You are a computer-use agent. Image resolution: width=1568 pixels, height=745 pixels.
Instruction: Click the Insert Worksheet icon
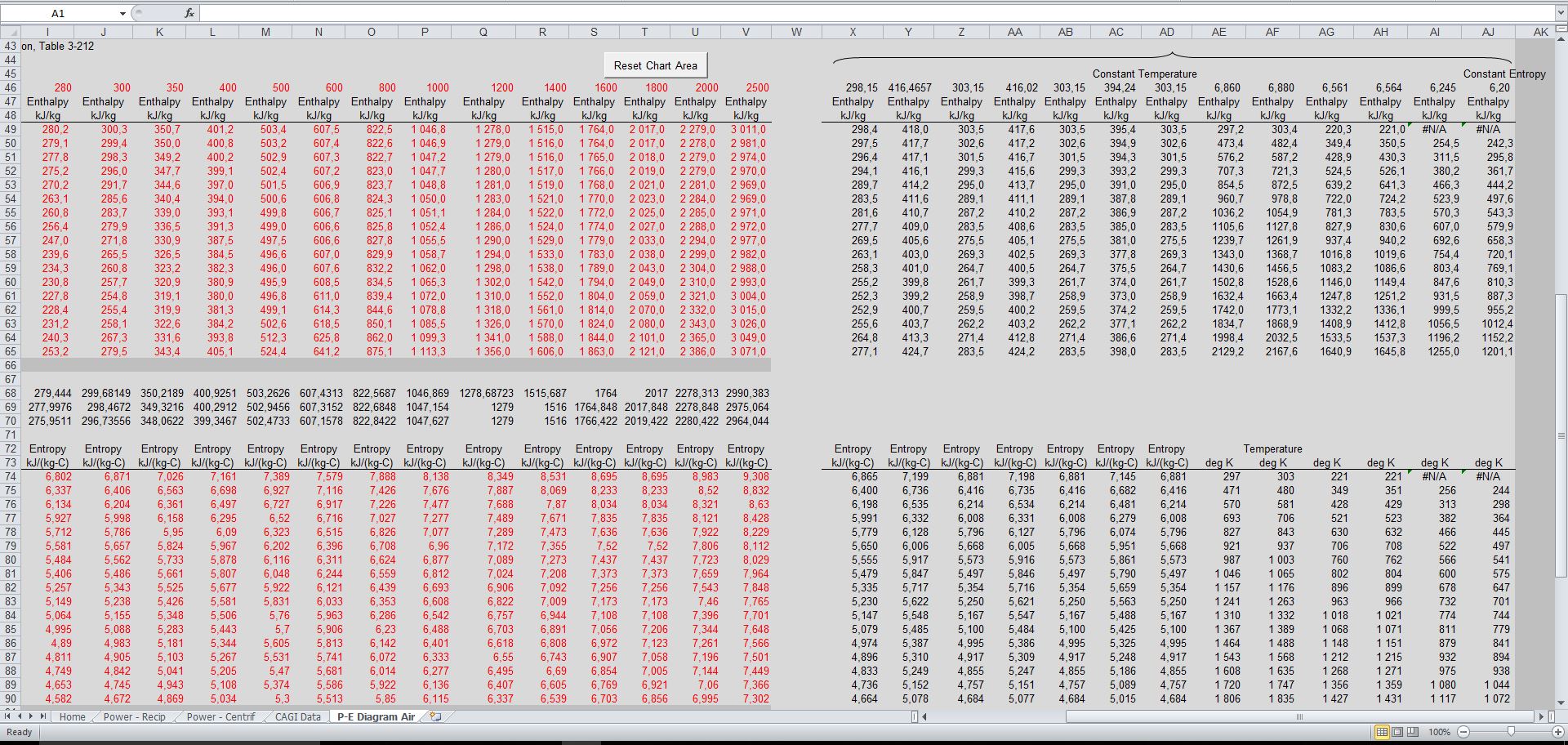coord(435,716)
